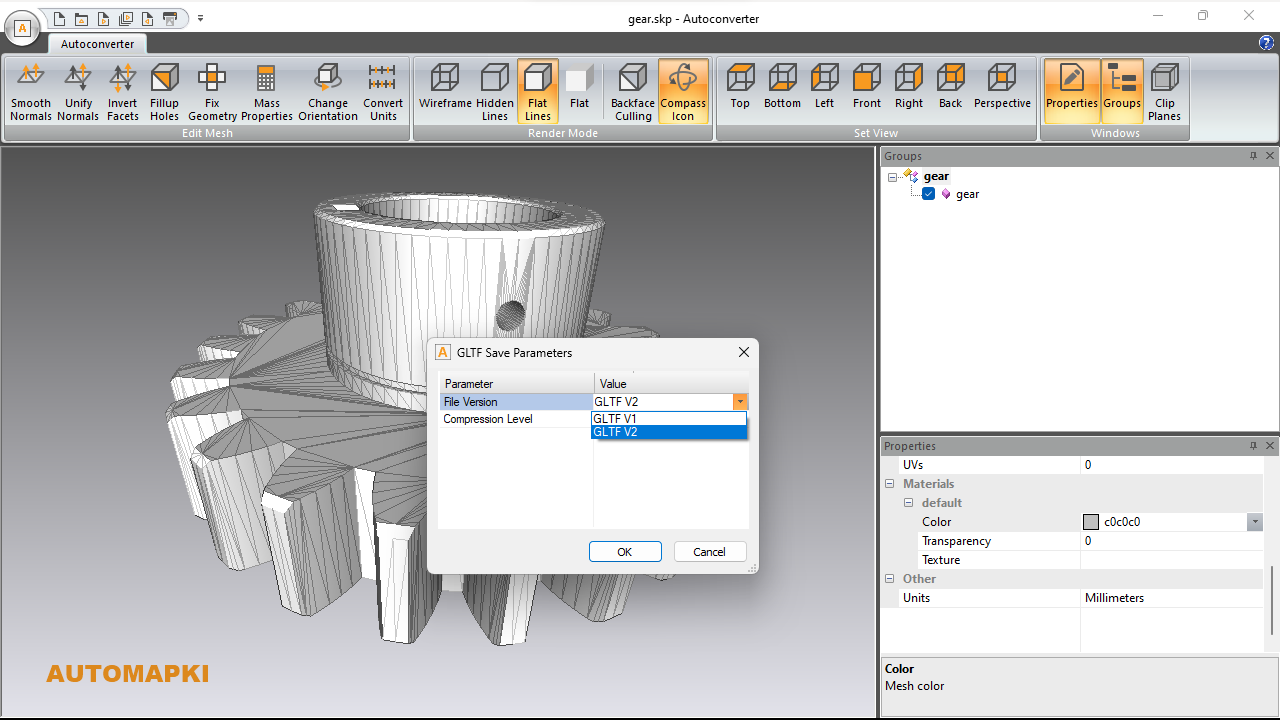Click the Change Orientation tool

point(328,92)
